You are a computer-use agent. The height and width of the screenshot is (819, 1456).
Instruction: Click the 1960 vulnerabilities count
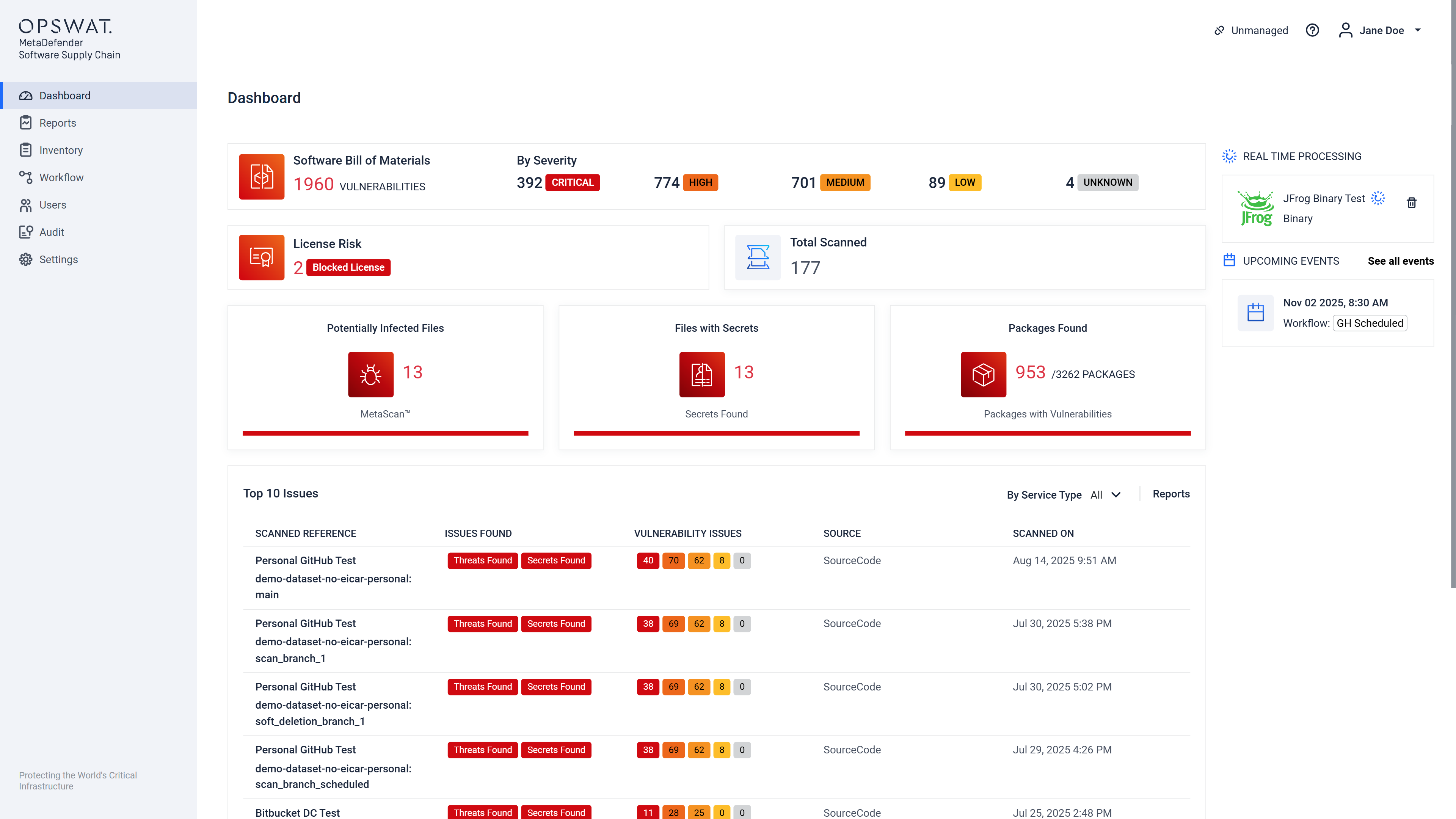click(314, 184)
